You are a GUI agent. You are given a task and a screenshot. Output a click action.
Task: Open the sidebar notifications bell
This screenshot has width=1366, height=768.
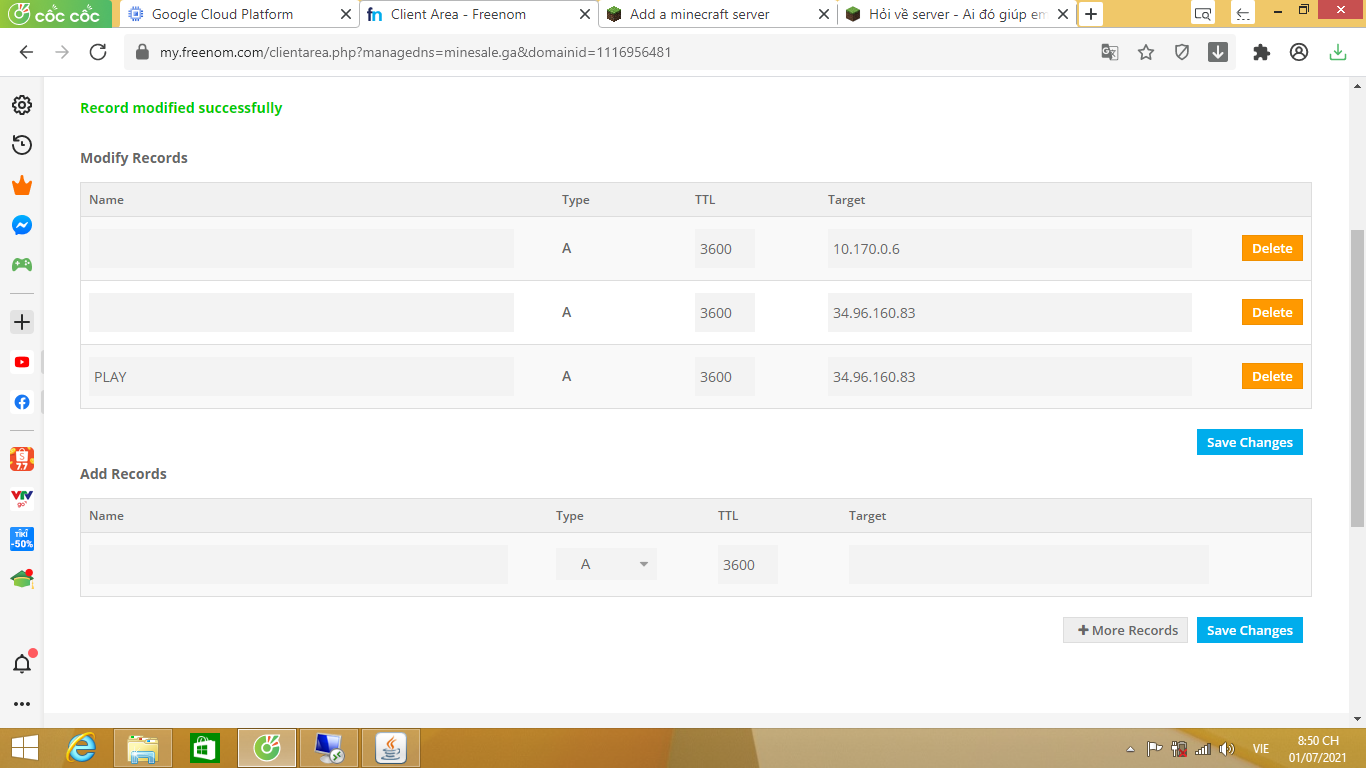coord(22,663)
